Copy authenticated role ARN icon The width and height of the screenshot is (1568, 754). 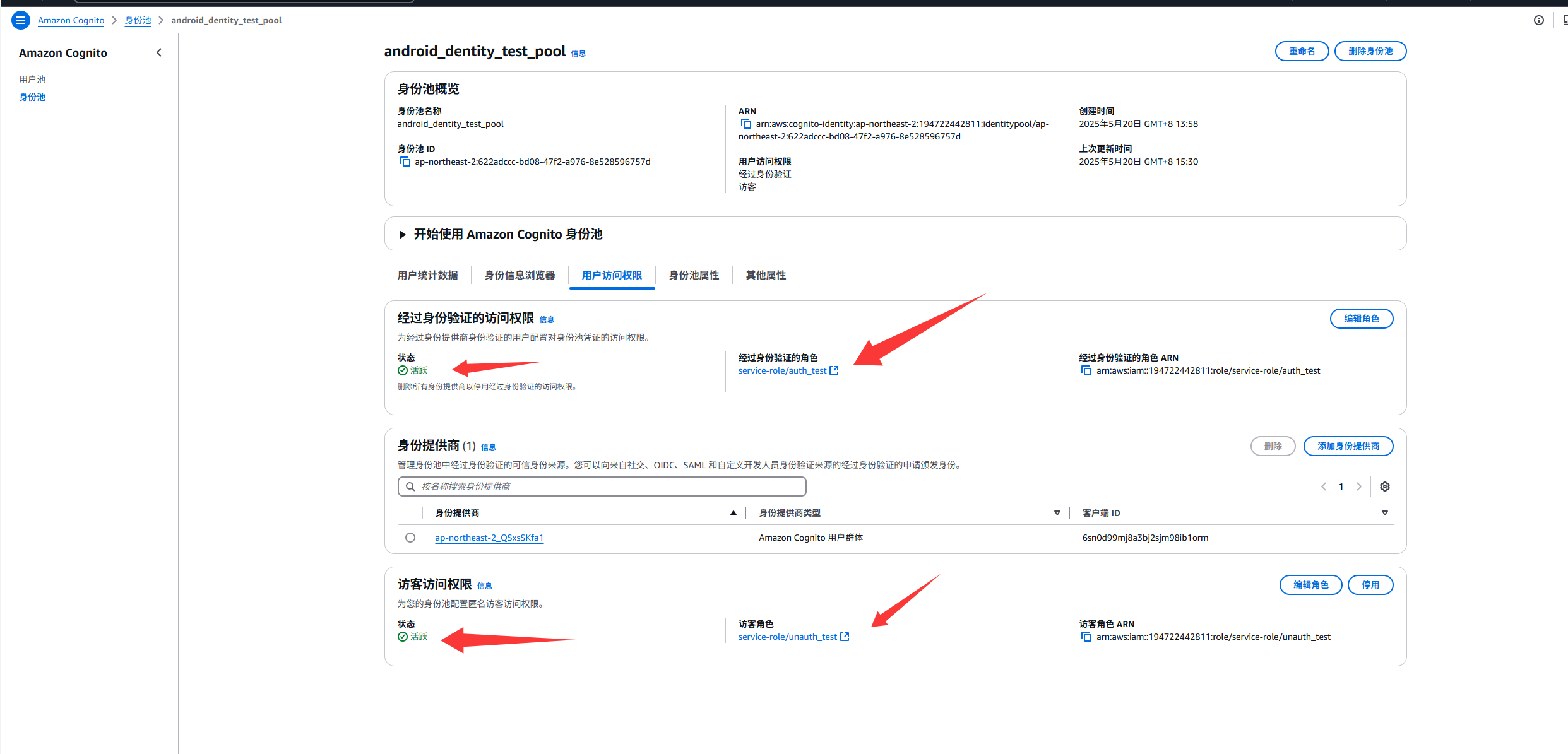coord(1086,371)
